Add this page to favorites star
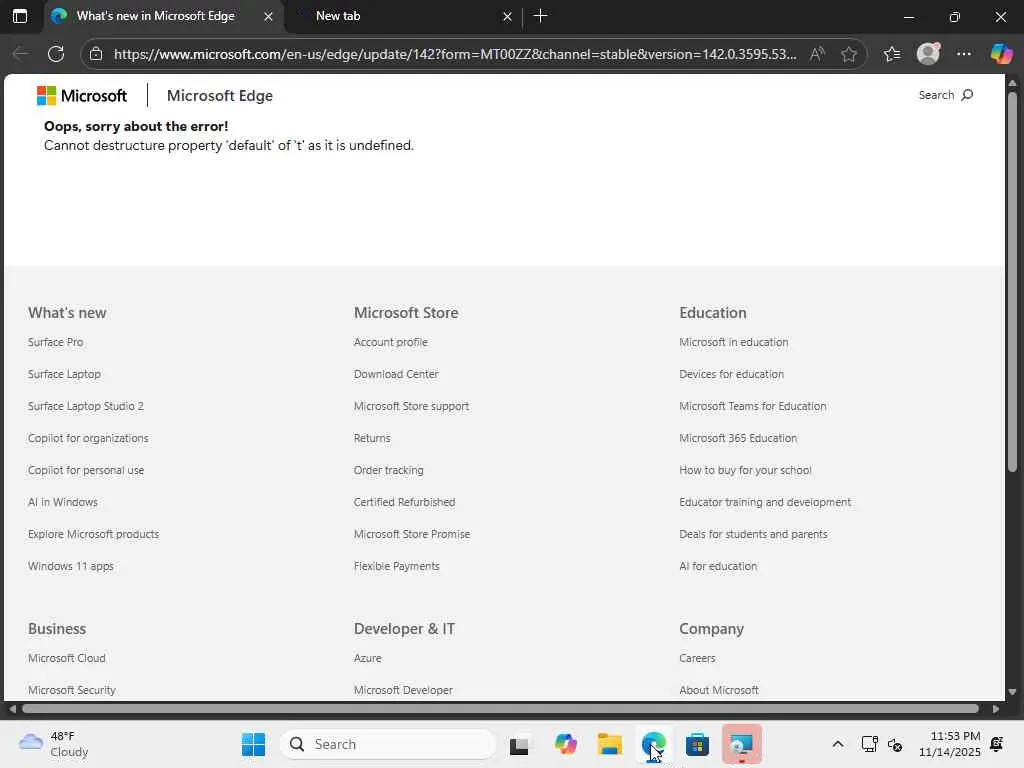The image size is (1024, 768). (848, 54)
